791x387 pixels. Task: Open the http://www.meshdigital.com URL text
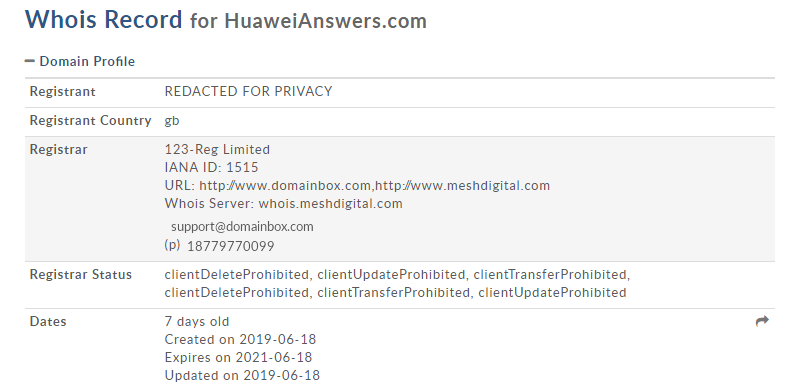(463, 186)
